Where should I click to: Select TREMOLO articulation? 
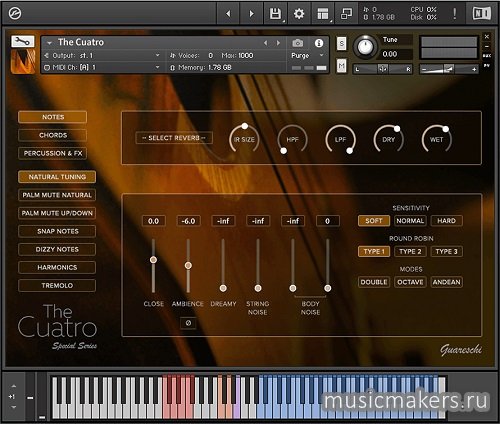tap(57, 286)
